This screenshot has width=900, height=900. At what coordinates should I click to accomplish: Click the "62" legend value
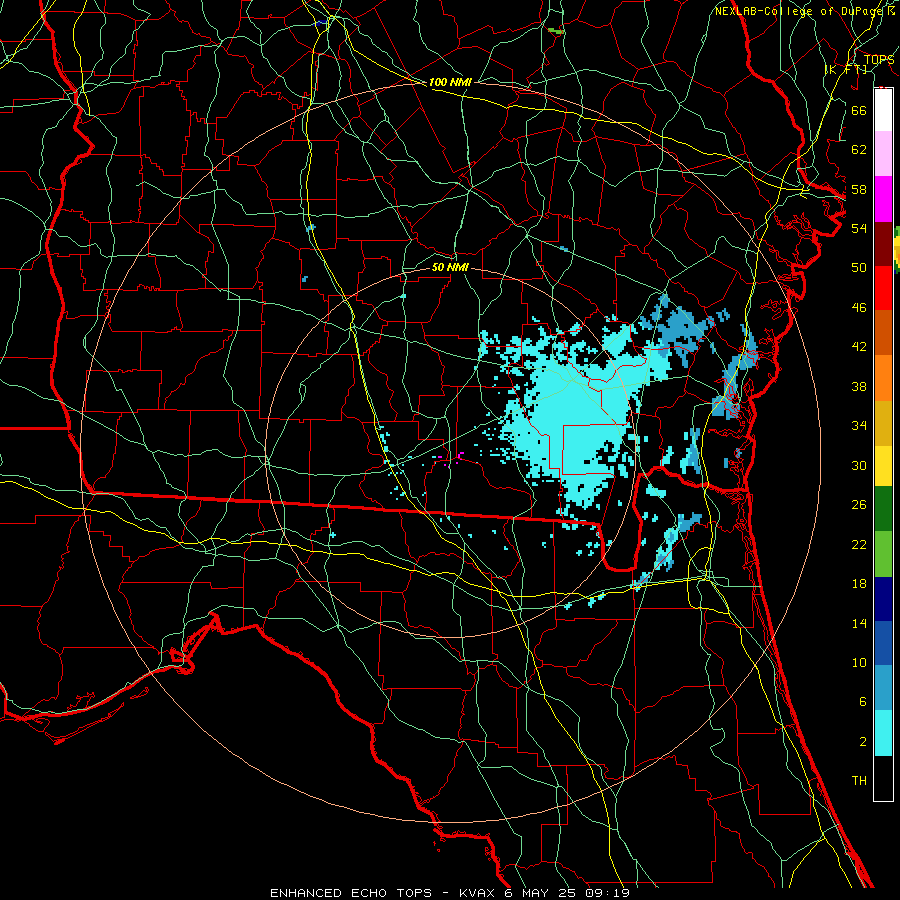[859, 150]
